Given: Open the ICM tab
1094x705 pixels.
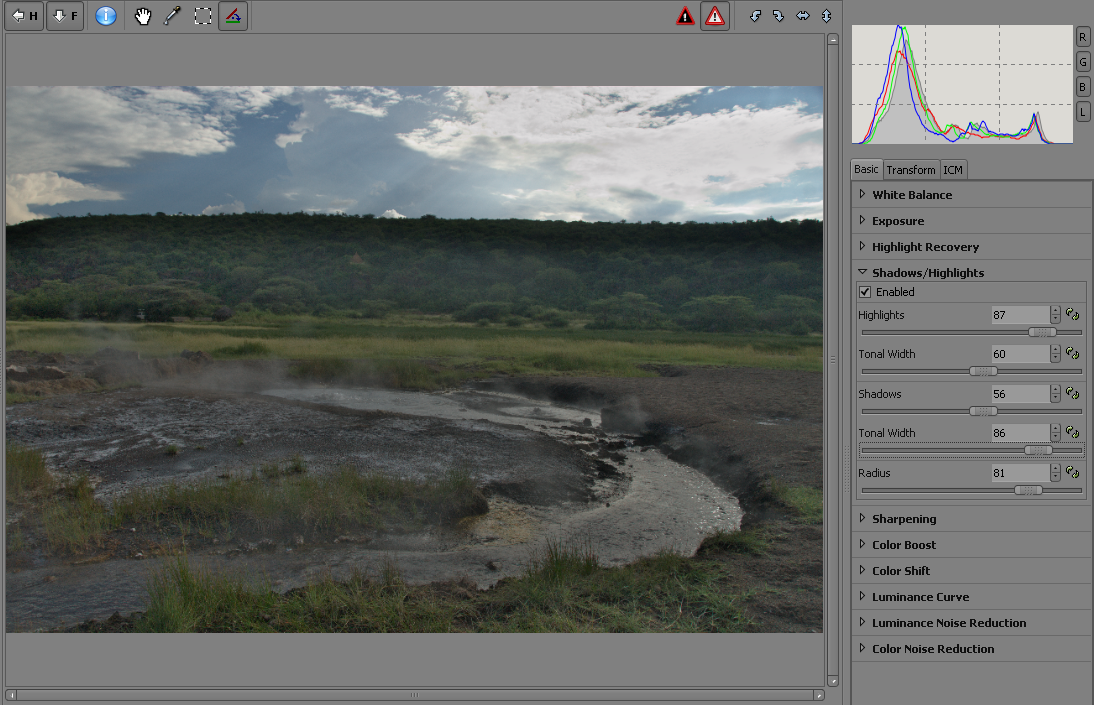Looking at the screenshot, I should click(953, 170).
